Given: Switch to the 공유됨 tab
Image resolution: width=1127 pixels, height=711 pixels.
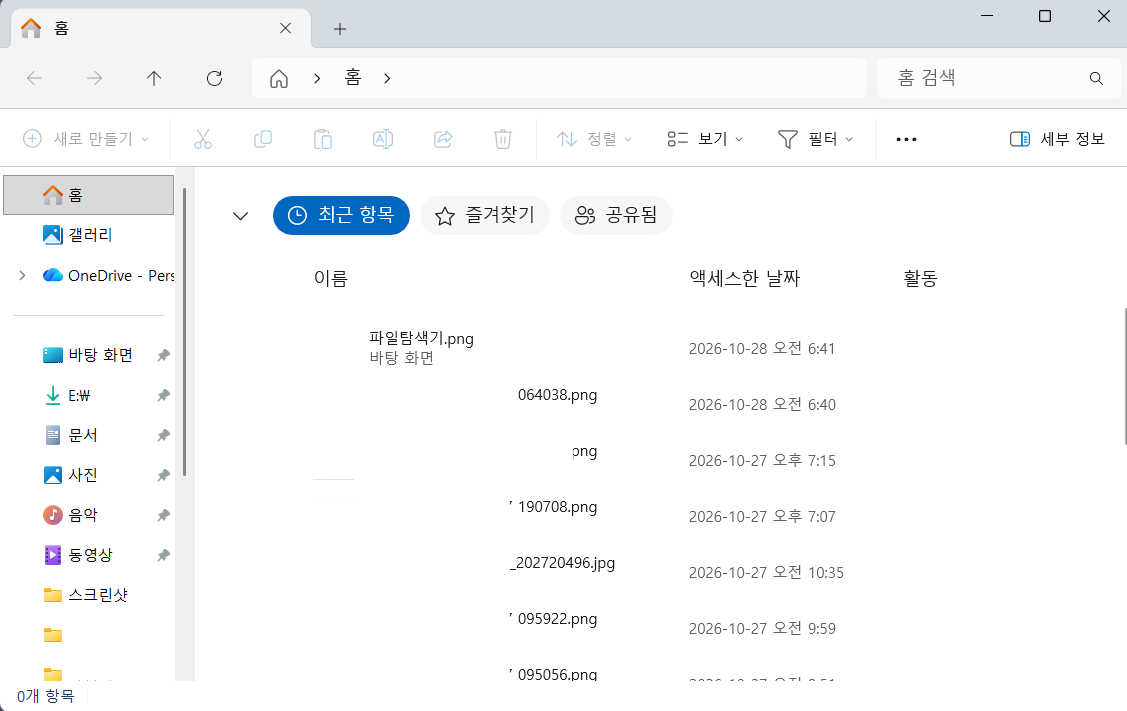Looking at the screenshot, I should [617, 215].
